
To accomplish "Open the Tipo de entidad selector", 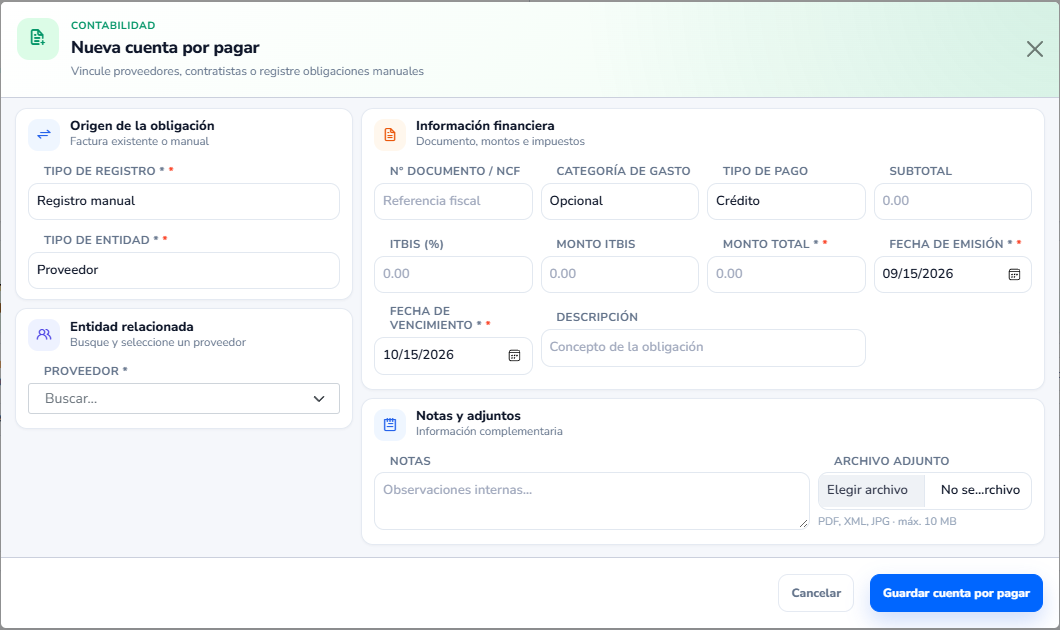I will 184,270.
